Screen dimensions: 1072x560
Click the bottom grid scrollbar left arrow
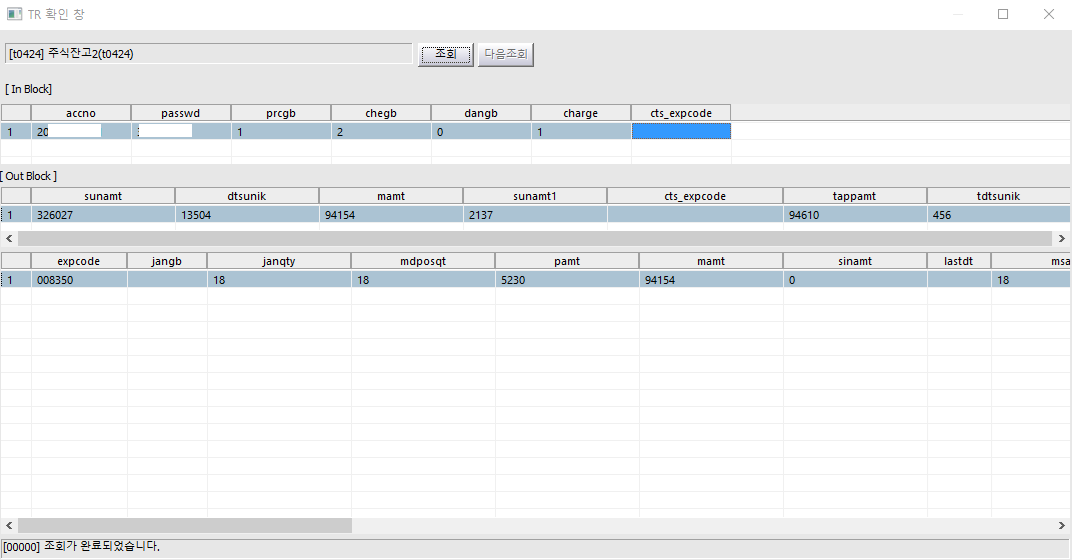coord(9,525)
